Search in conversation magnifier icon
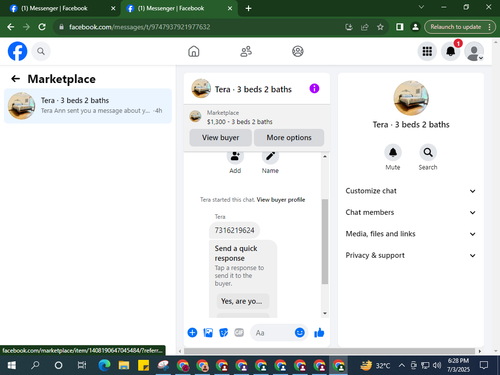The height and width of the screenshot is (375, 500). [428, 153]
